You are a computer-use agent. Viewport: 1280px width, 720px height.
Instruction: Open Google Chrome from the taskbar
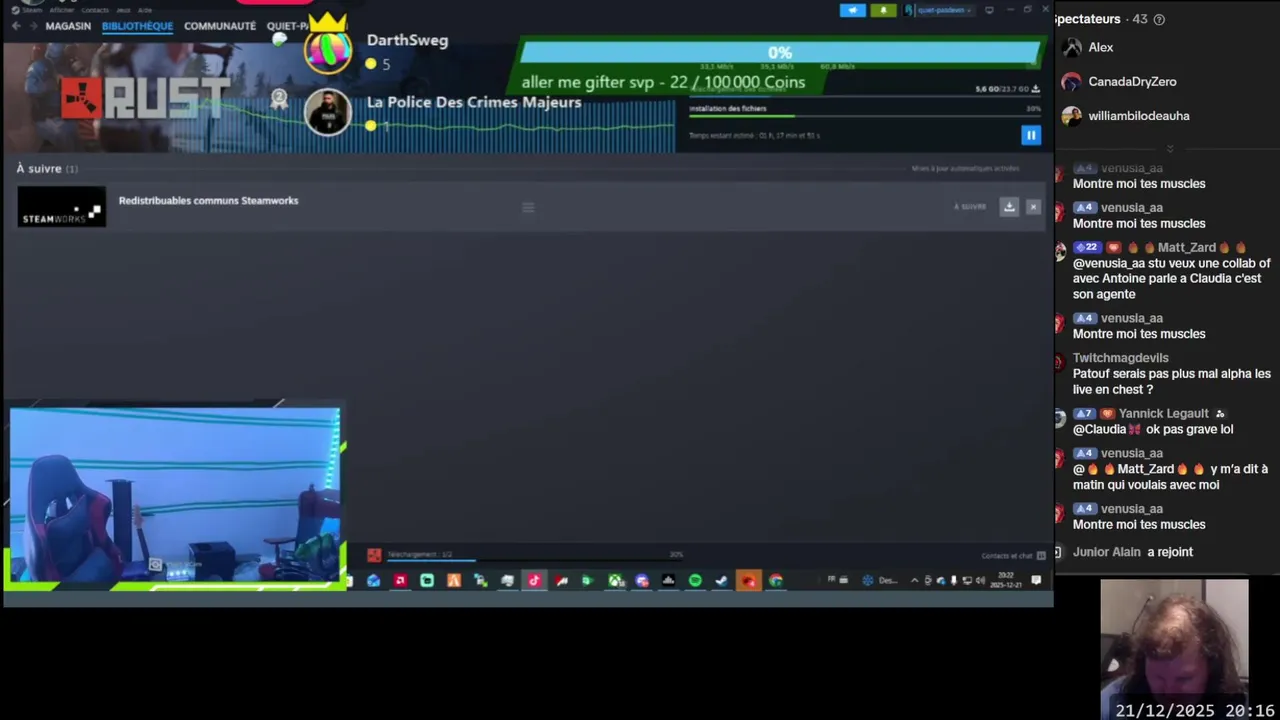775,581
